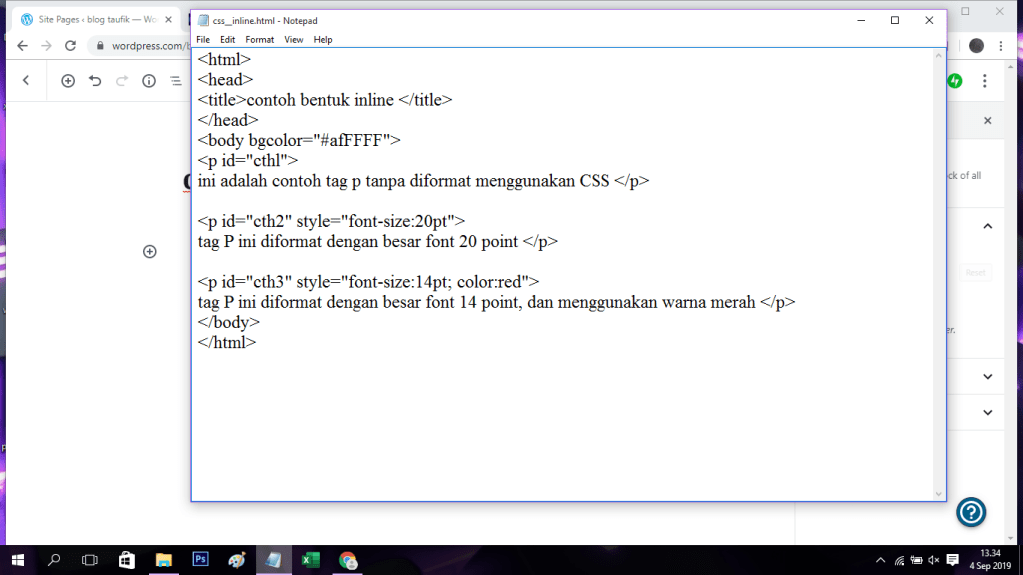The width and height of the screenshot is (1023, 575).
Task: Expand the first collapsed sidebar panel
Action: tap(987, 377)
